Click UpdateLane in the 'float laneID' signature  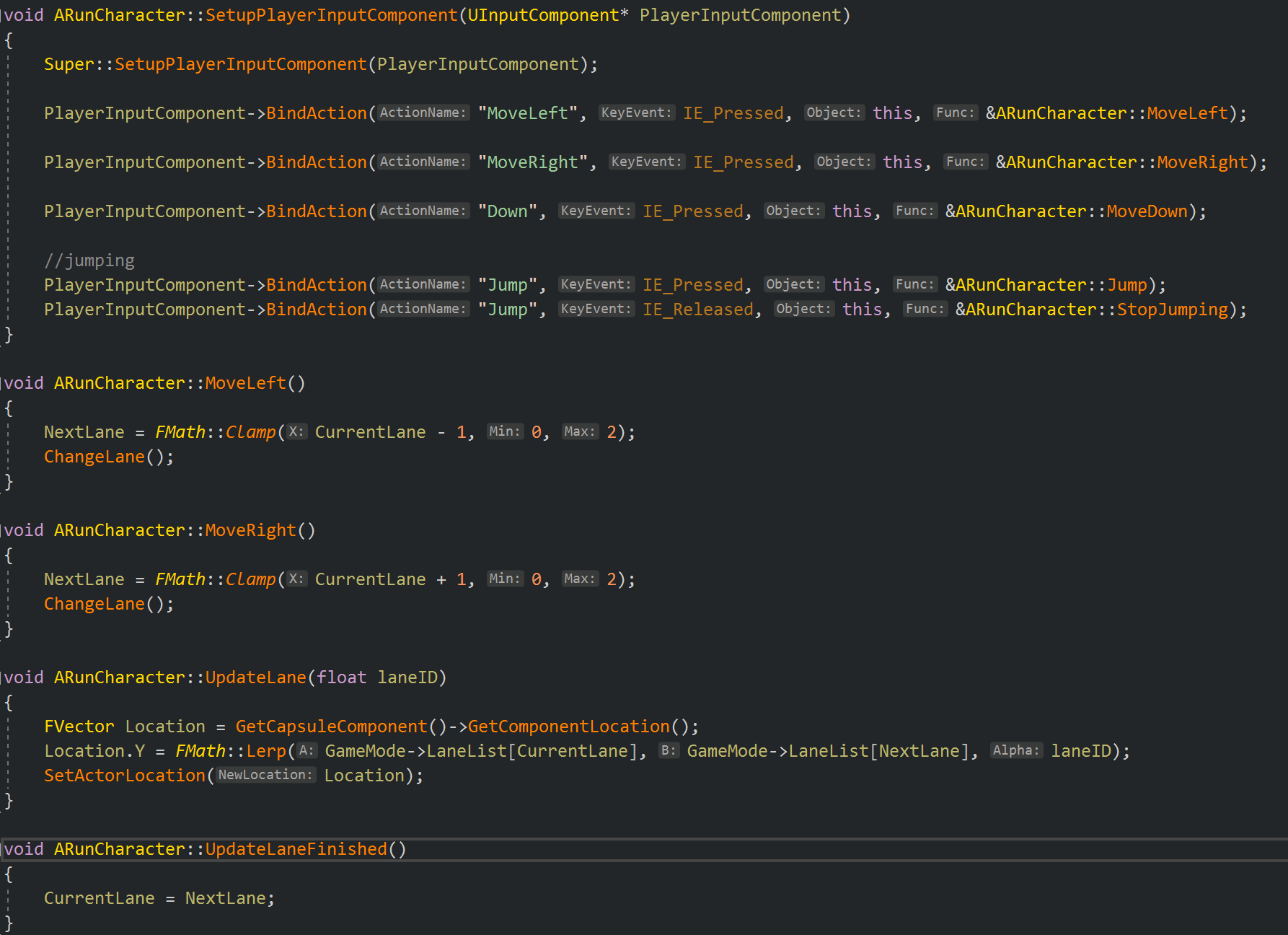256,677
